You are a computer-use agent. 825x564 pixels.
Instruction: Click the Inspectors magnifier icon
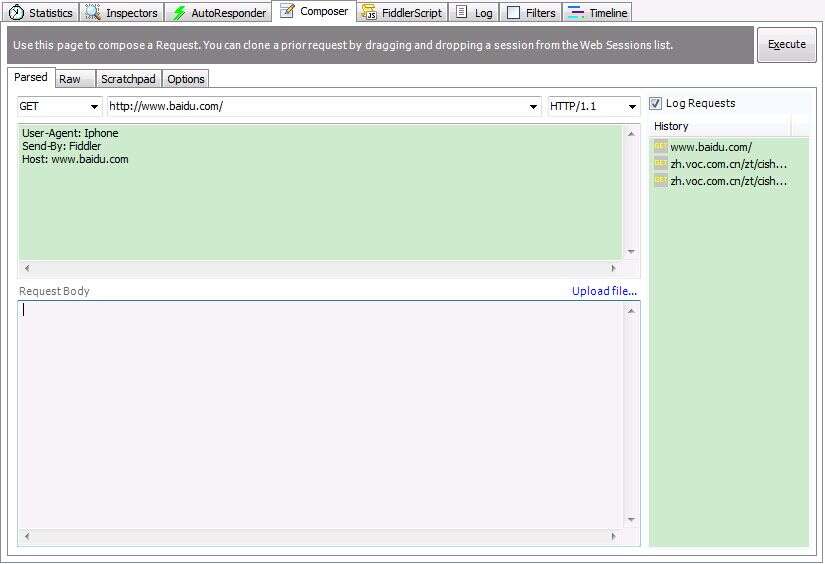(x=93, y=12)
